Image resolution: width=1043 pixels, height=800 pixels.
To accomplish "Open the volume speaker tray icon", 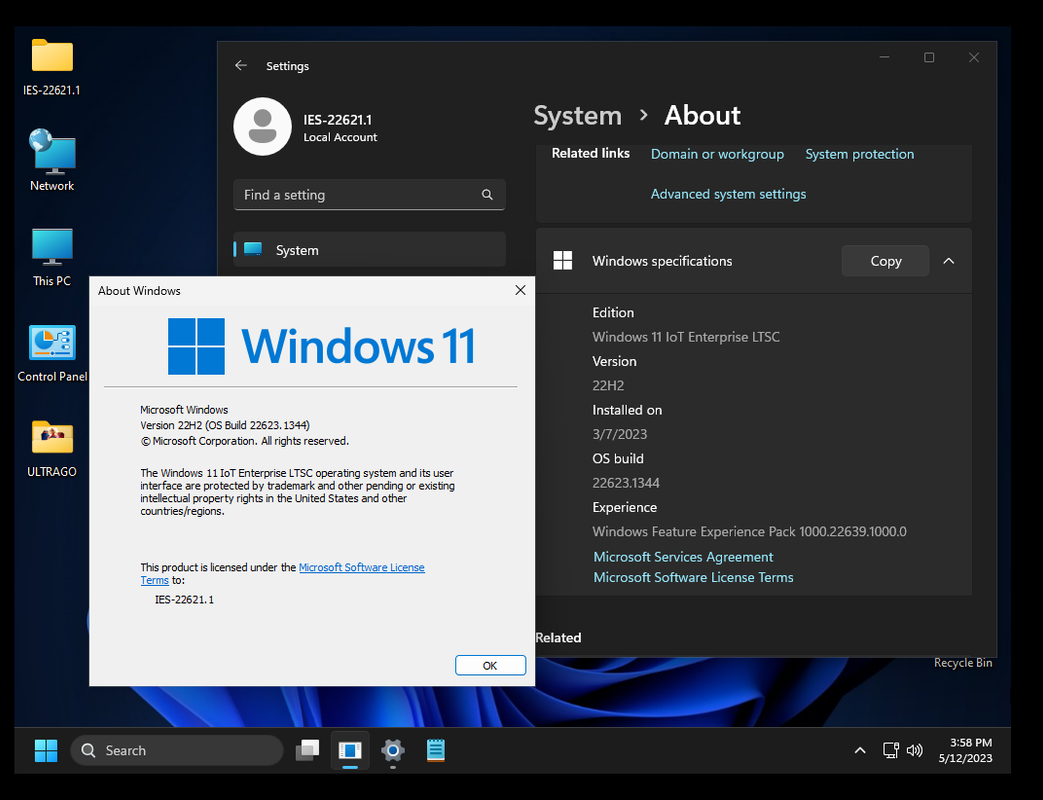I will pos(915,750).
